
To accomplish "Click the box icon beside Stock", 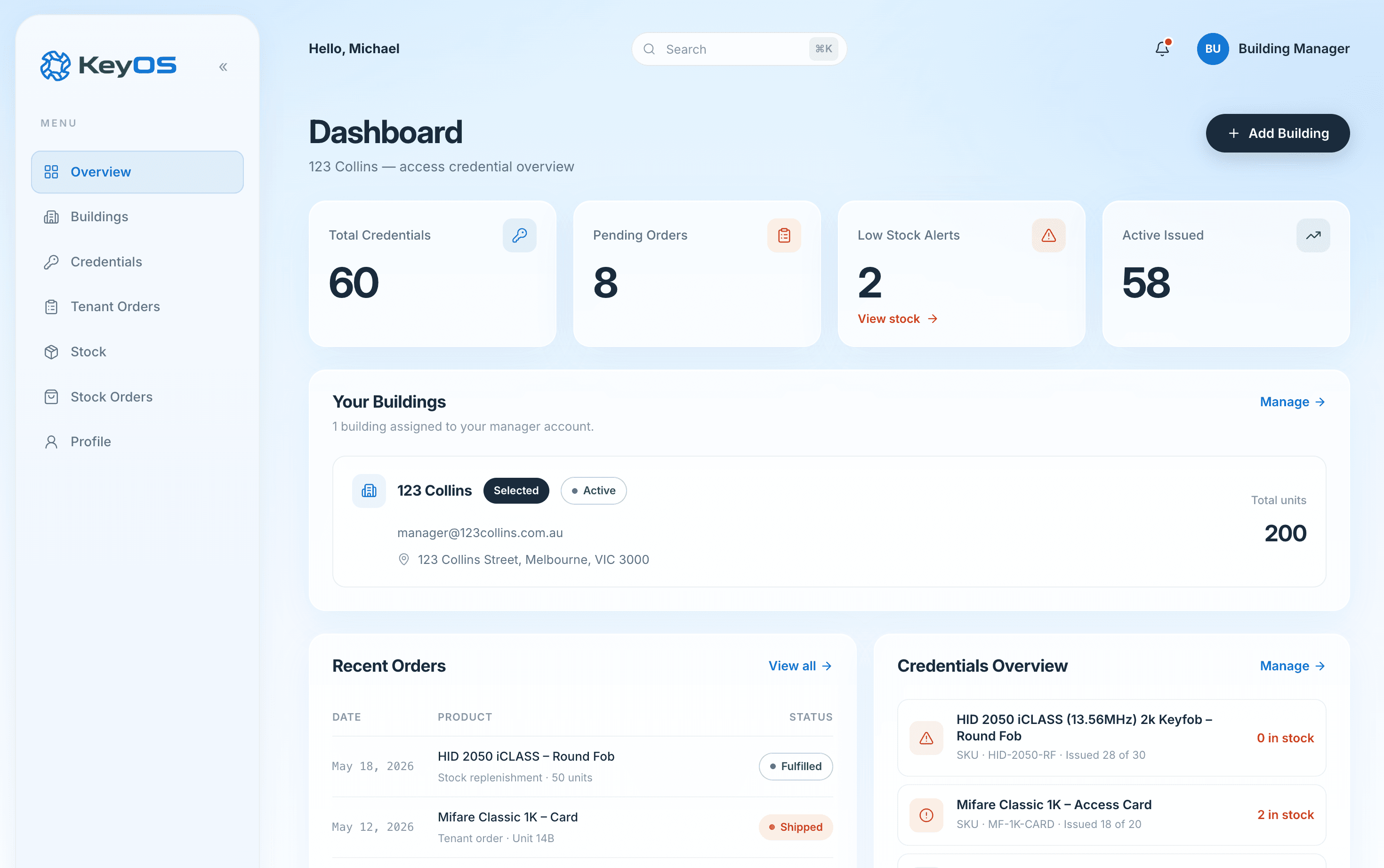I will pos(51,352).
